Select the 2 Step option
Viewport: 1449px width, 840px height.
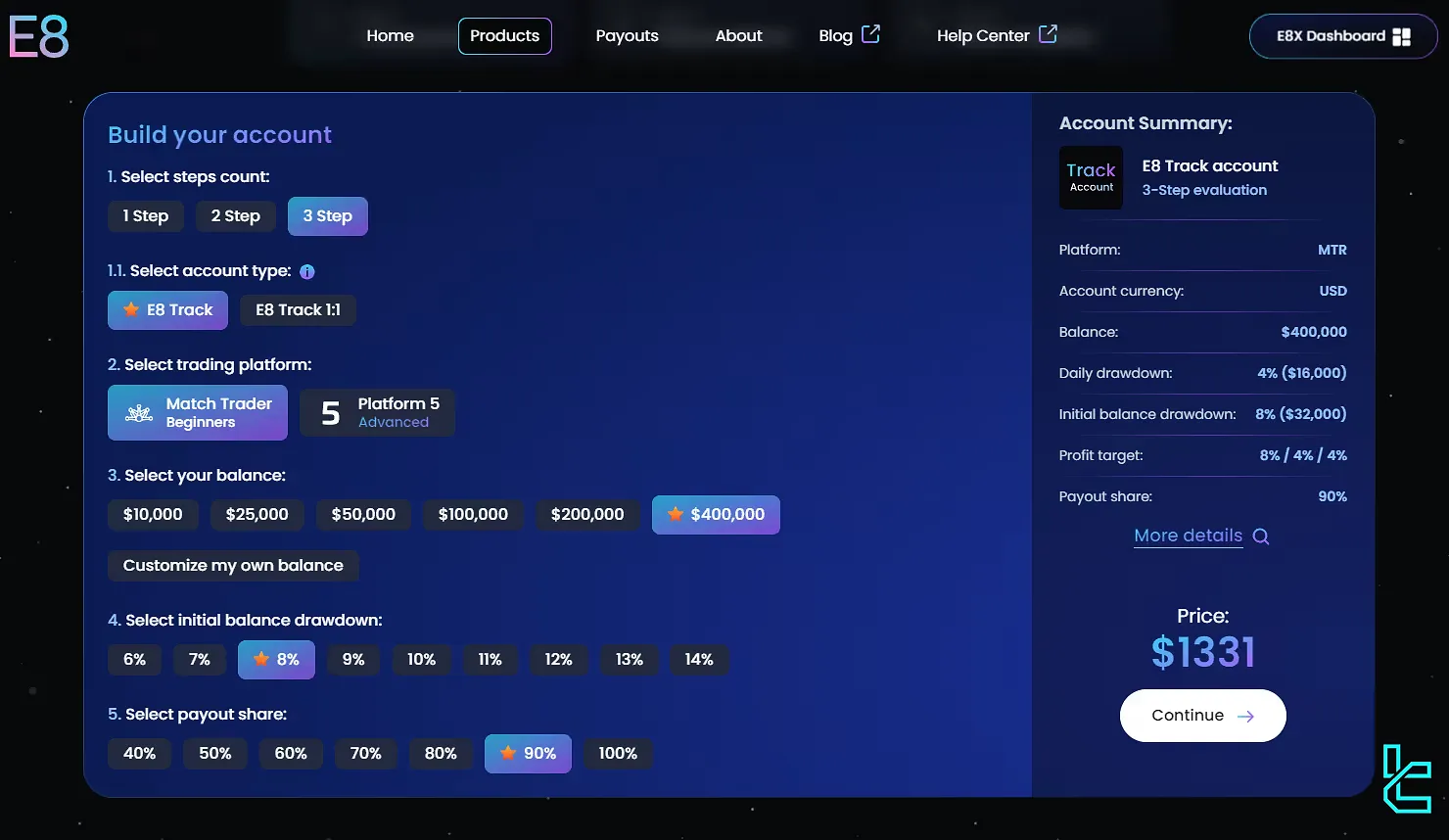[236, 216]
